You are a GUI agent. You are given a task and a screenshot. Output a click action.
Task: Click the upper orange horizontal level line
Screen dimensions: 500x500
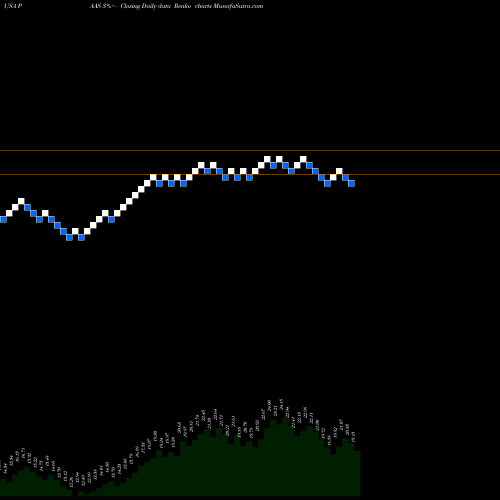pos(250,151)
